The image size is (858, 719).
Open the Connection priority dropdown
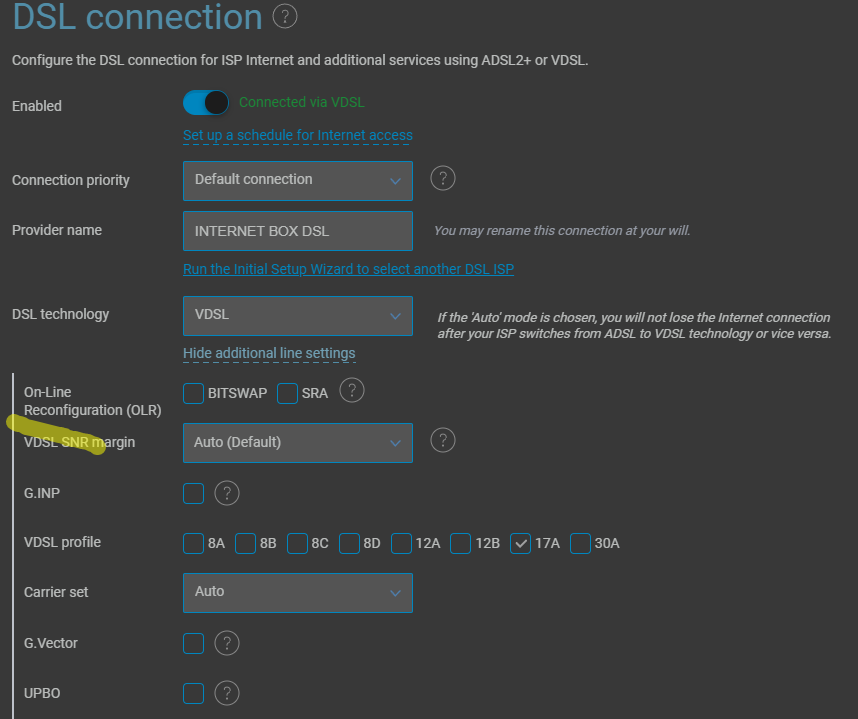coord(298,181)
